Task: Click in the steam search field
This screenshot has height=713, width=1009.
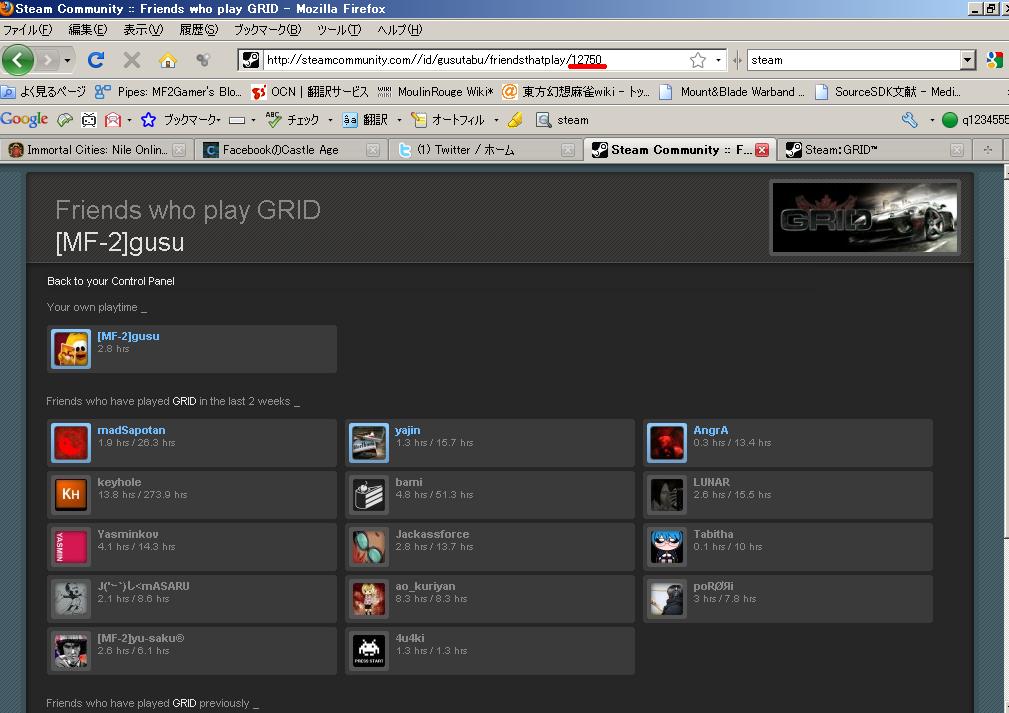Action: point(855,60)
